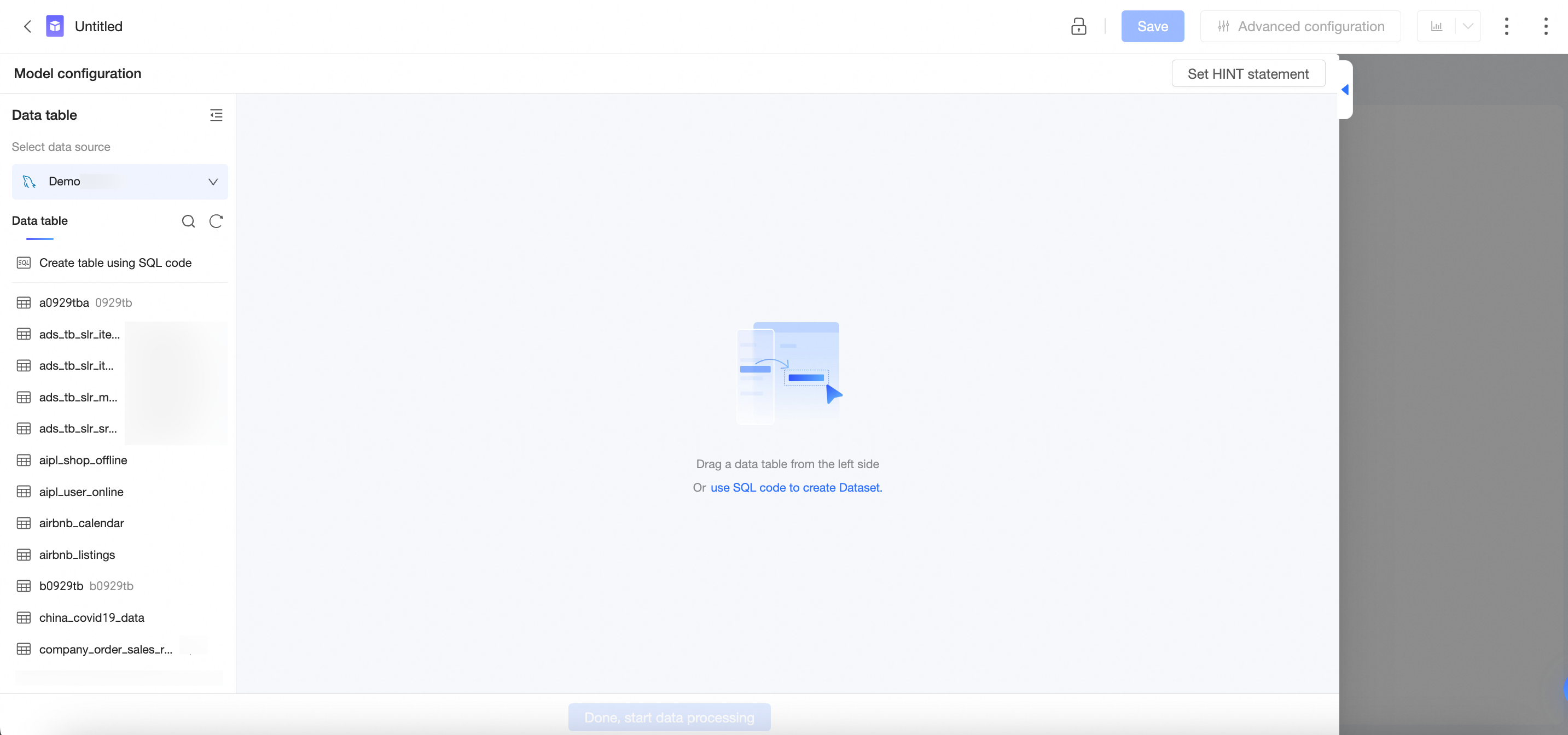This screenshot has height=735, width=1568.
Task: Click the Save button
Action: pyautogui.click(x=1152, y=26)
